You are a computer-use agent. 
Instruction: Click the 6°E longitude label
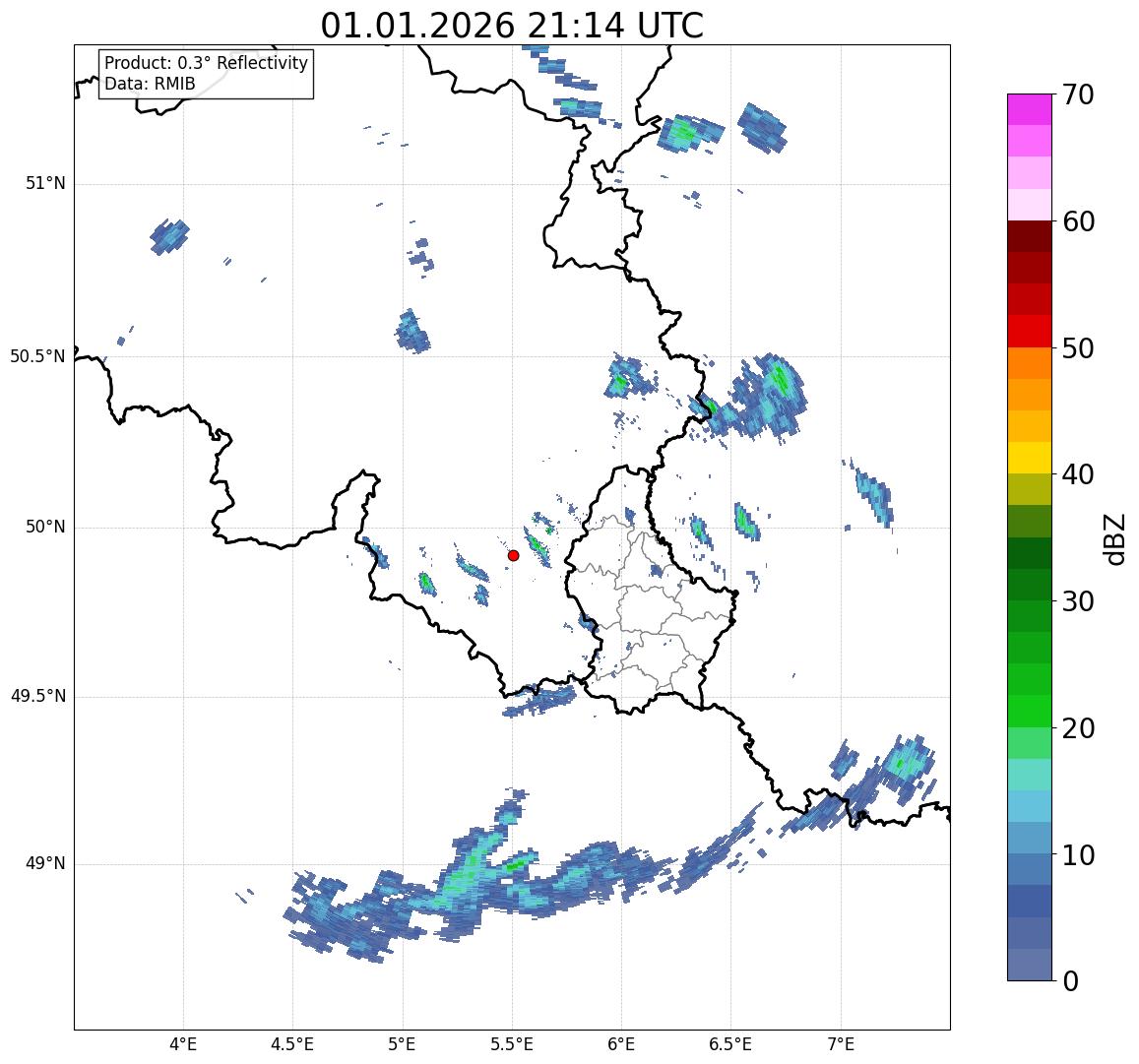tap(622, 1044)
